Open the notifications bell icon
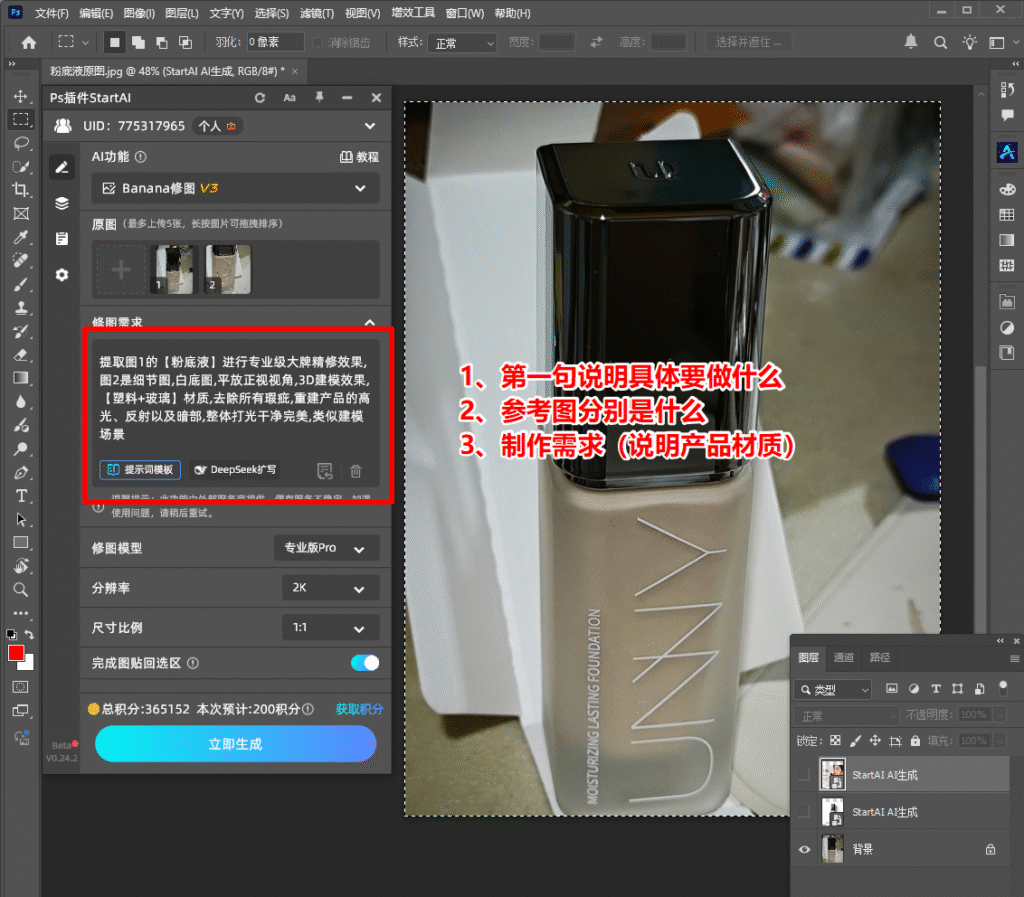 point(910,42)
